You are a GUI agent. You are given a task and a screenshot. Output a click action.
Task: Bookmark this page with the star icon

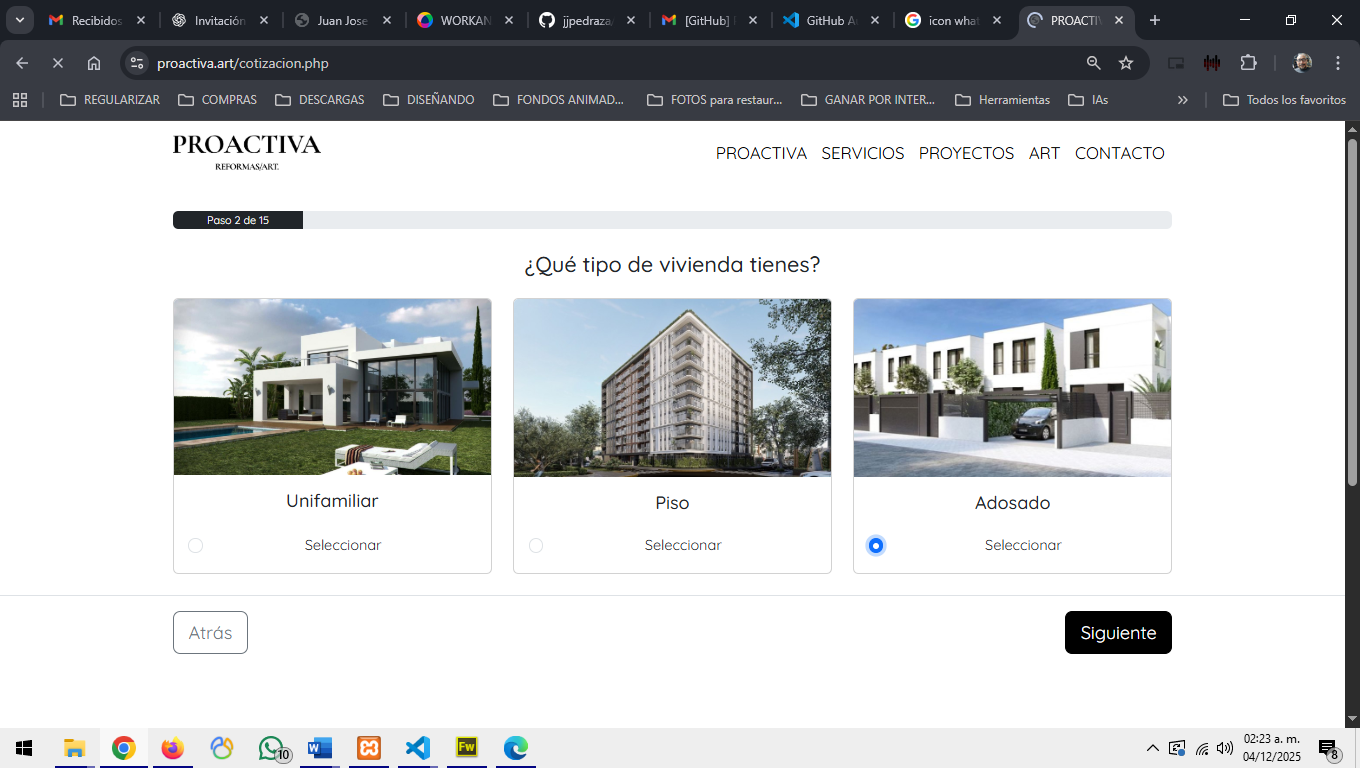point(1126,63)
